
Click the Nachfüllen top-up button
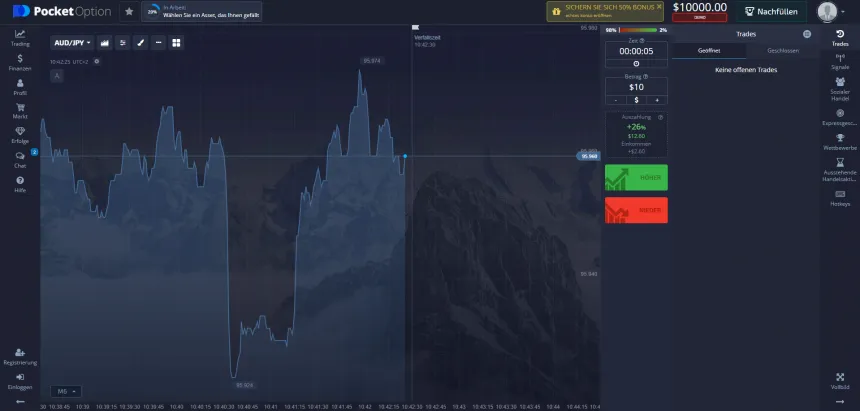[772, 12]
